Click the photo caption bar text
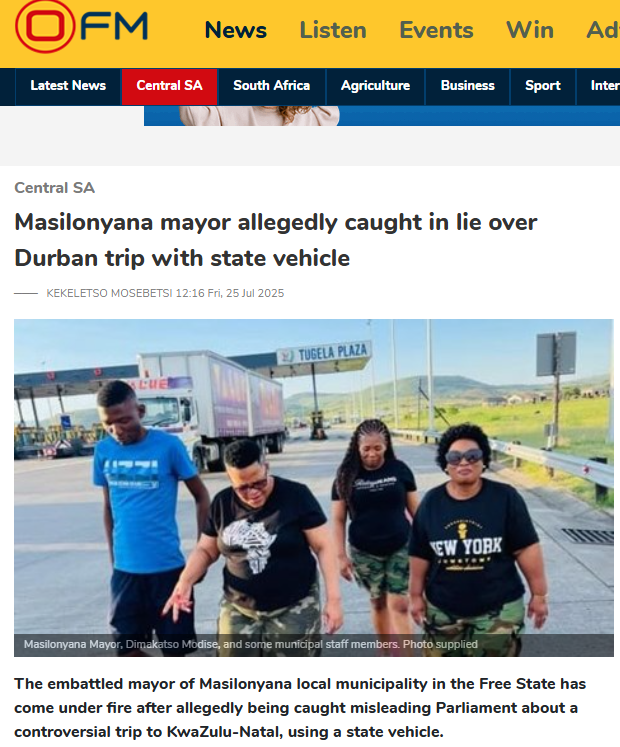Viewport: 620px width, 747px height. pos(251,645)
